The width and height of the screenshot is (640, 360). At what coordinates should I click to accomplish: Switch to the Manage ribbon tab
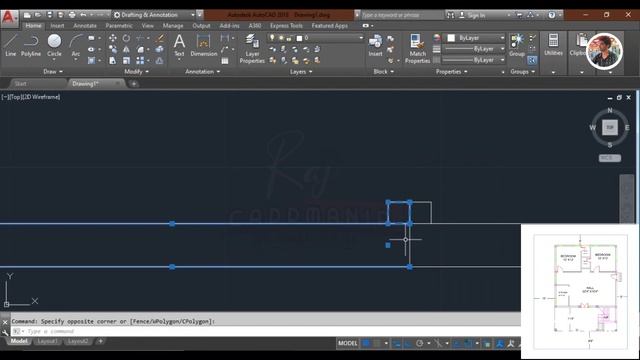pyautogui.click(x=173, y=26)
